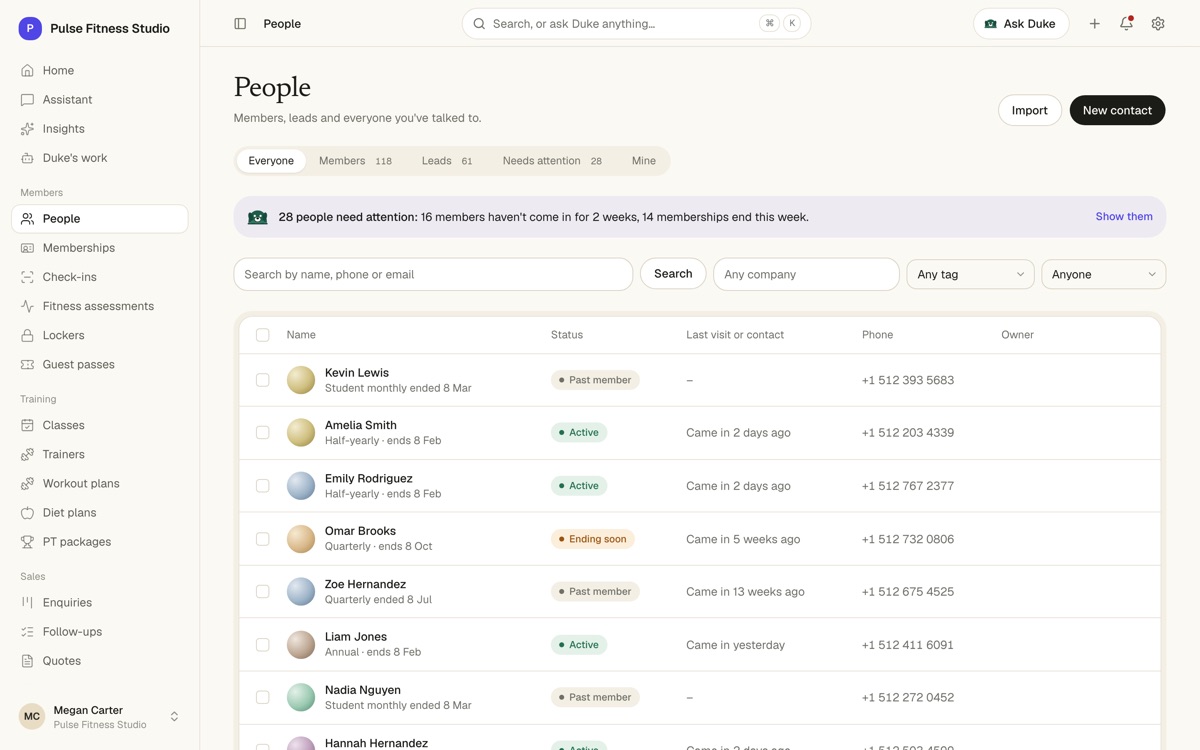Open notifications bell
The width and height of the screenshot is (1200, 750).
[1126, 24]
